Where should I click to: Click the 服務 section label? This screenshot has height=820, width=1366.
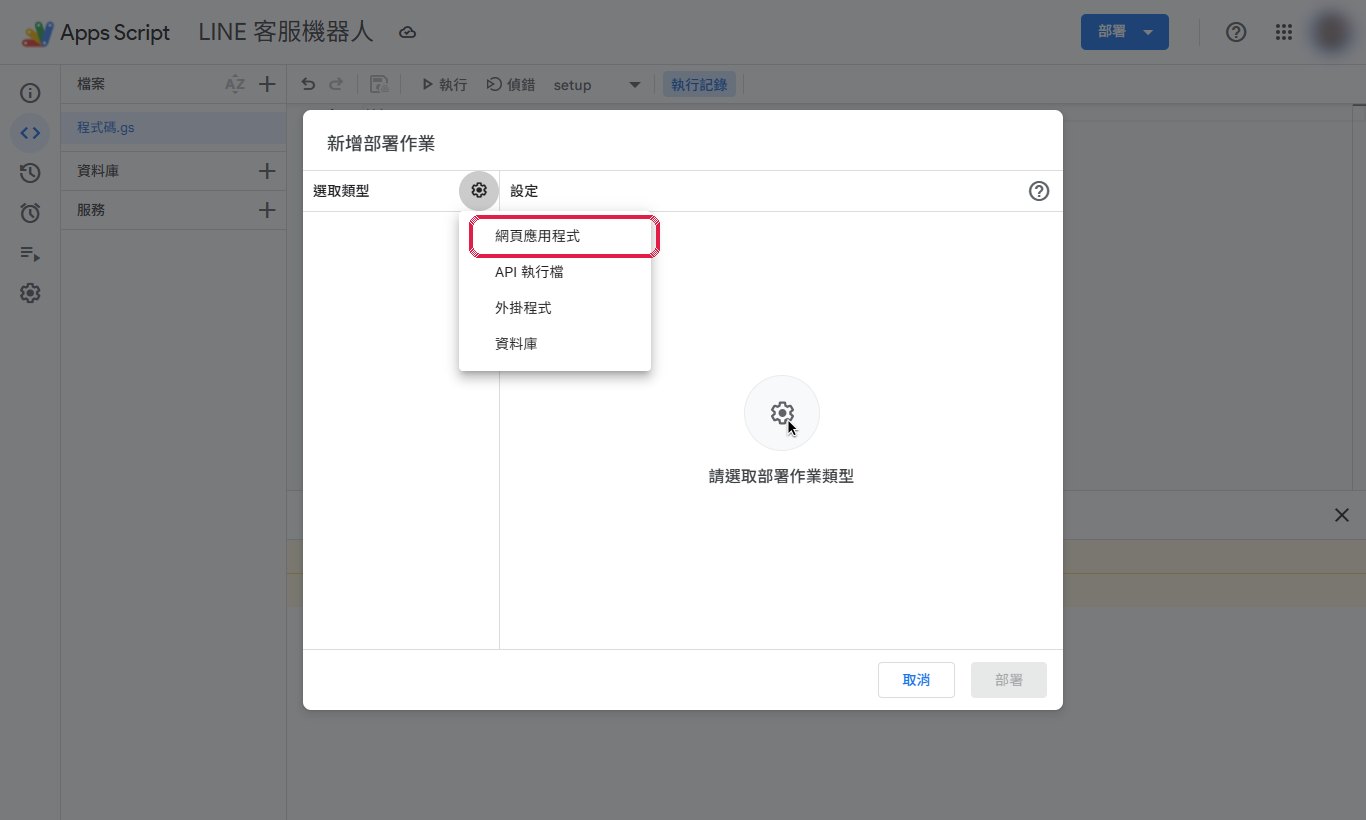91,210
